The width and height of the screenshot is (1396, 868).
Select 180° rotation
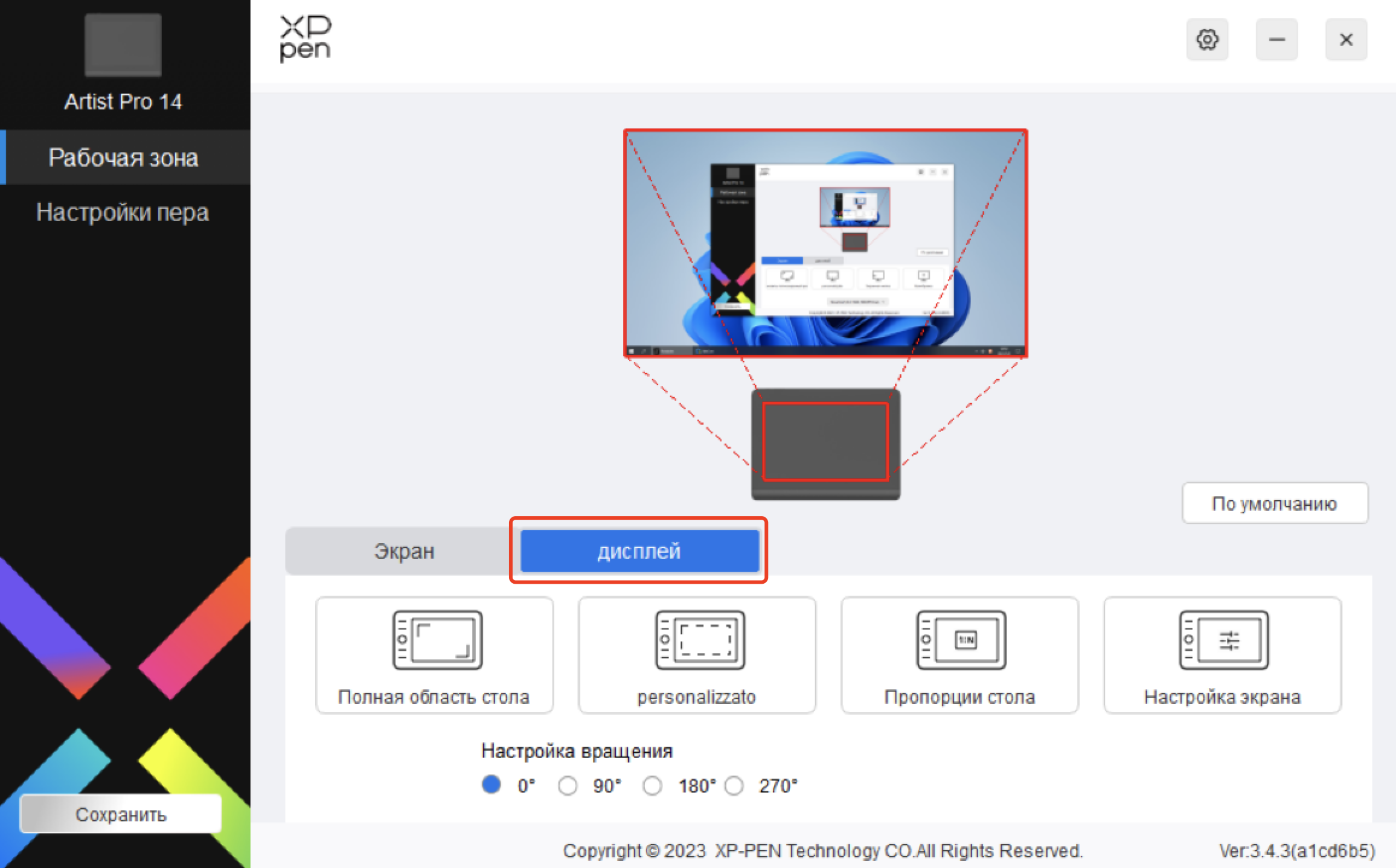652,786
